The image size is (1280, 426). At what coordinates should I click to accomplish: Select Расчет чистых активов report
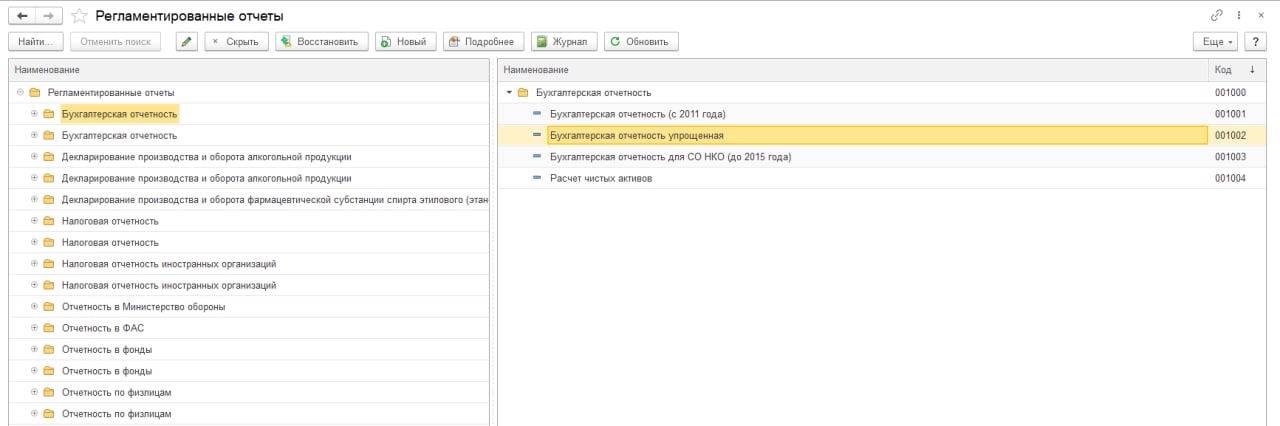coord(600,178)
